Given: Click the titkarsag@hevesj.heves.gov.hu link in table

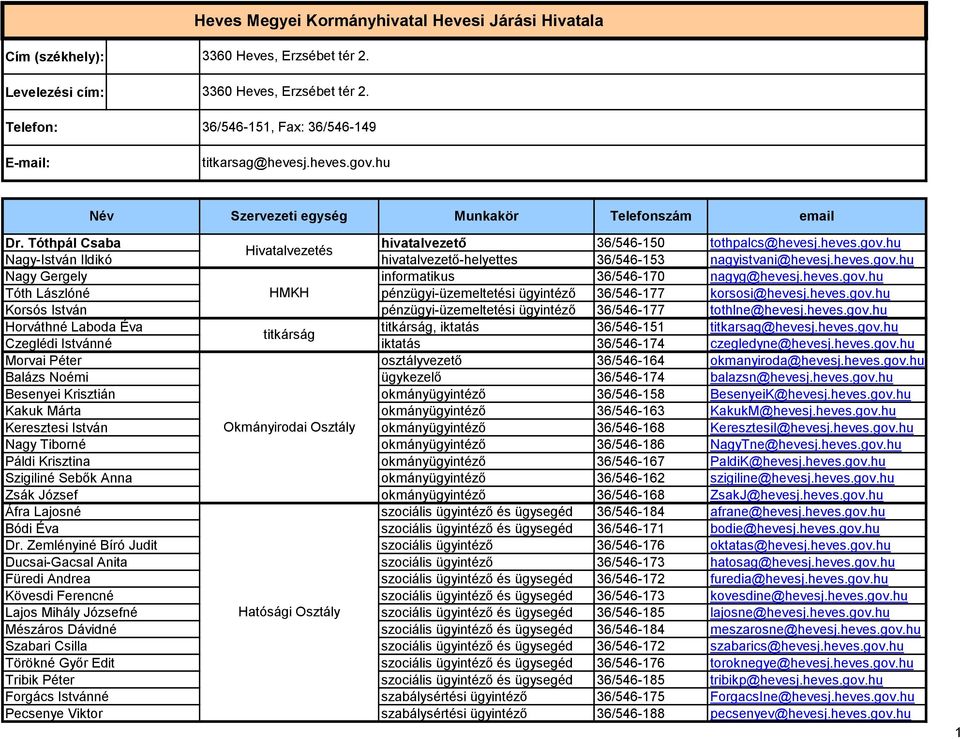Looking at the screenshot, I should coord(804,327).
